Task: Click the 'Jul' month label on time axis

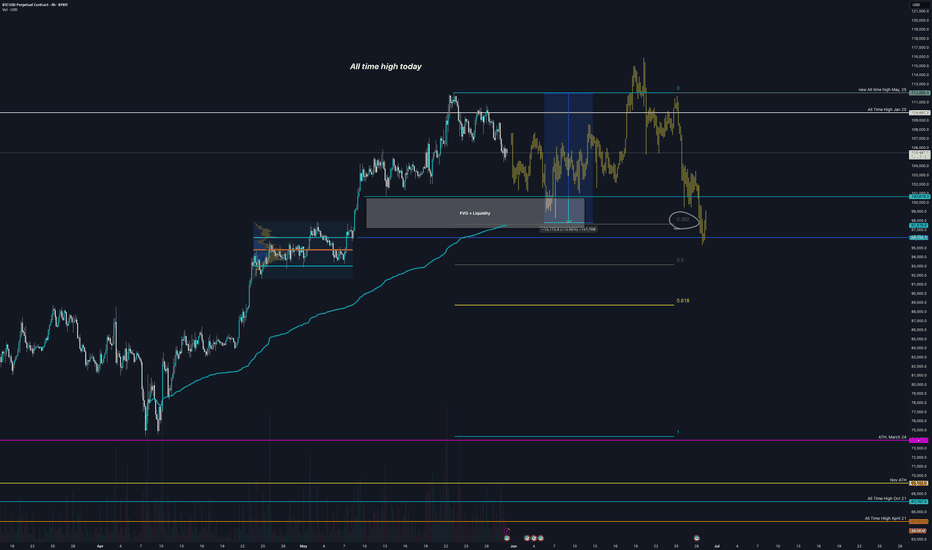Action: (717, 546)
